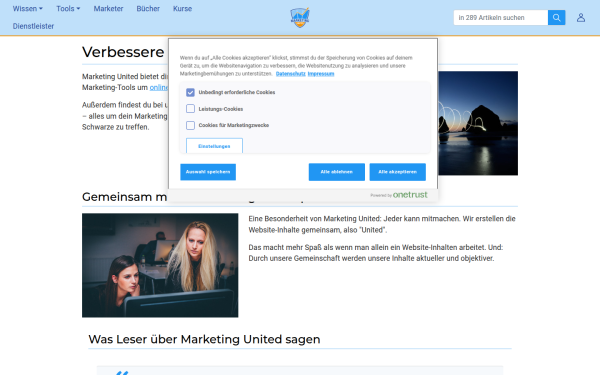This screenshot has height=375, width=600.
Task: Click paragraph starting 'Das macht mehr Spaß'
Action: point(375,253)
